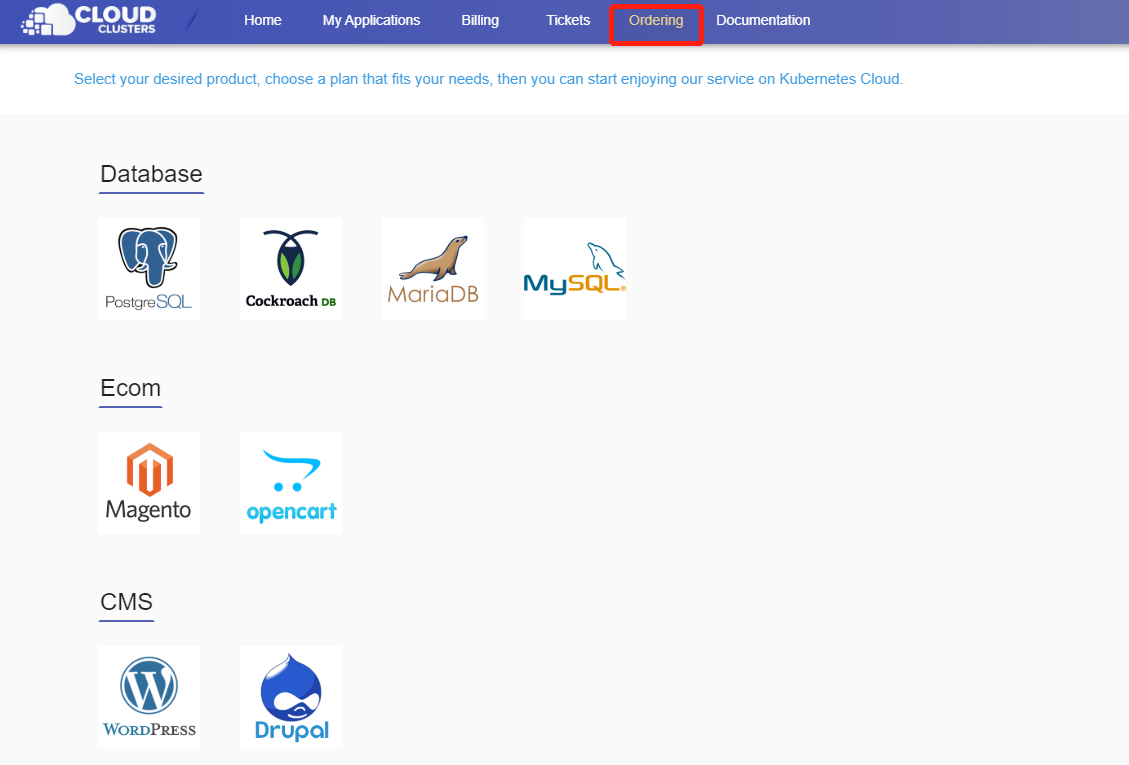The height and width of the screenshot is (765, 1129).
Task: Pick the MySQL dolphin product
Action: click(575, 268)
